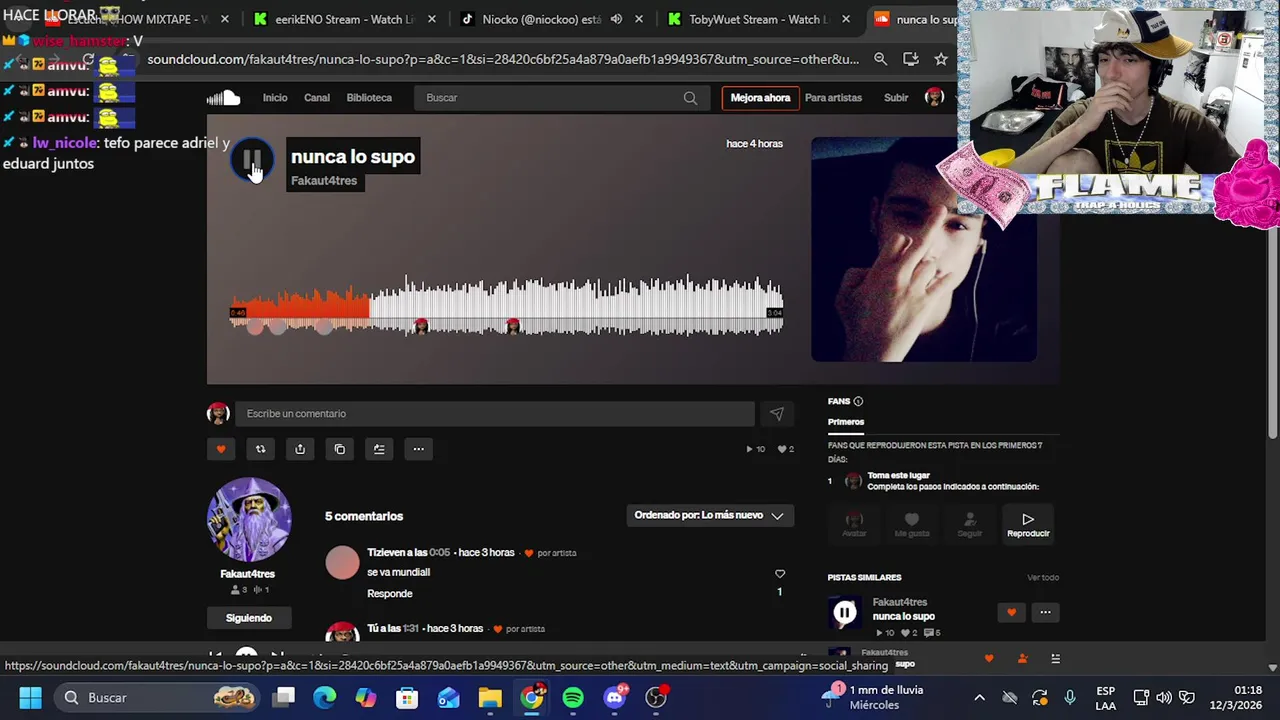Toggle Siguiendo follow button for Fakaut4tres
The image size is (1280, 720).
click(248, 618)
